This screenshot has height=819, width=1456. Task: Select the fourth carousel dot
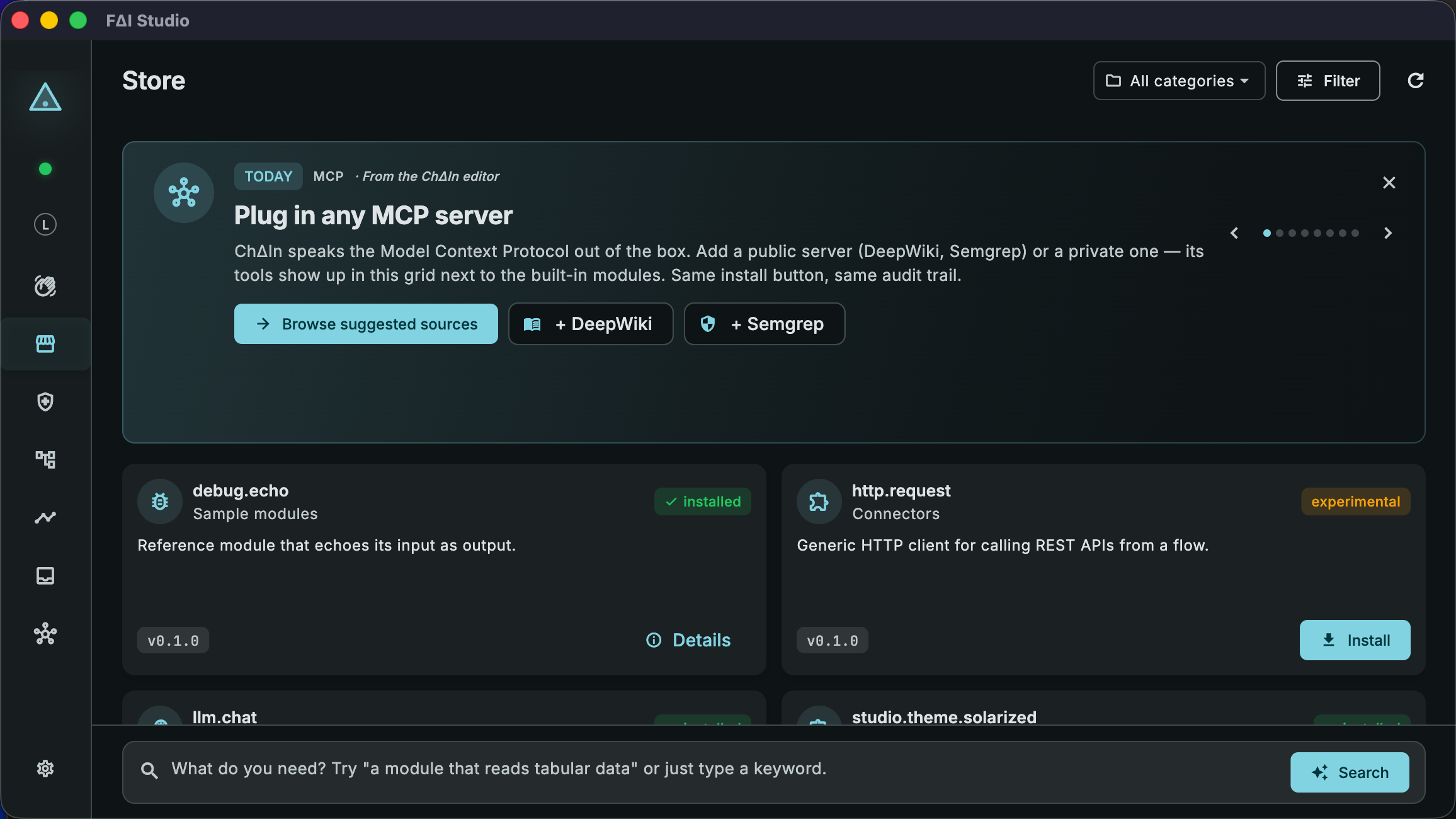(x=1305, y=233)
